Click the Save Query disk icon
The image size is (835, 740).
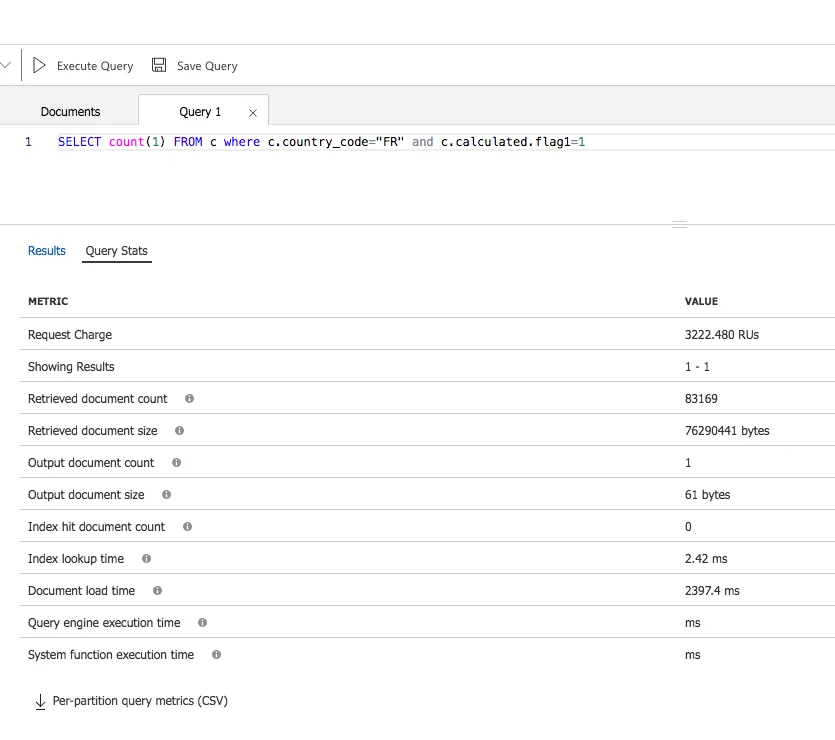pyautogui.click(x=159, y=65)
